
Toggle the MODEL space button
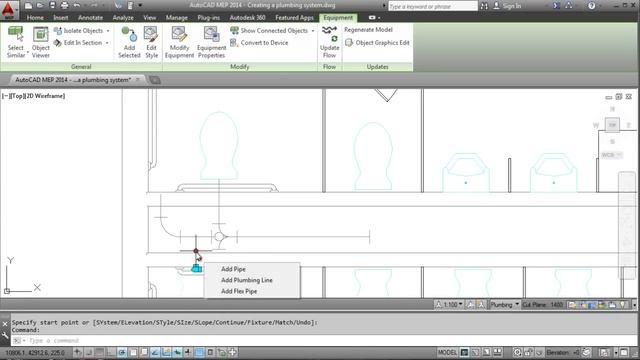[x=447, y=352]
